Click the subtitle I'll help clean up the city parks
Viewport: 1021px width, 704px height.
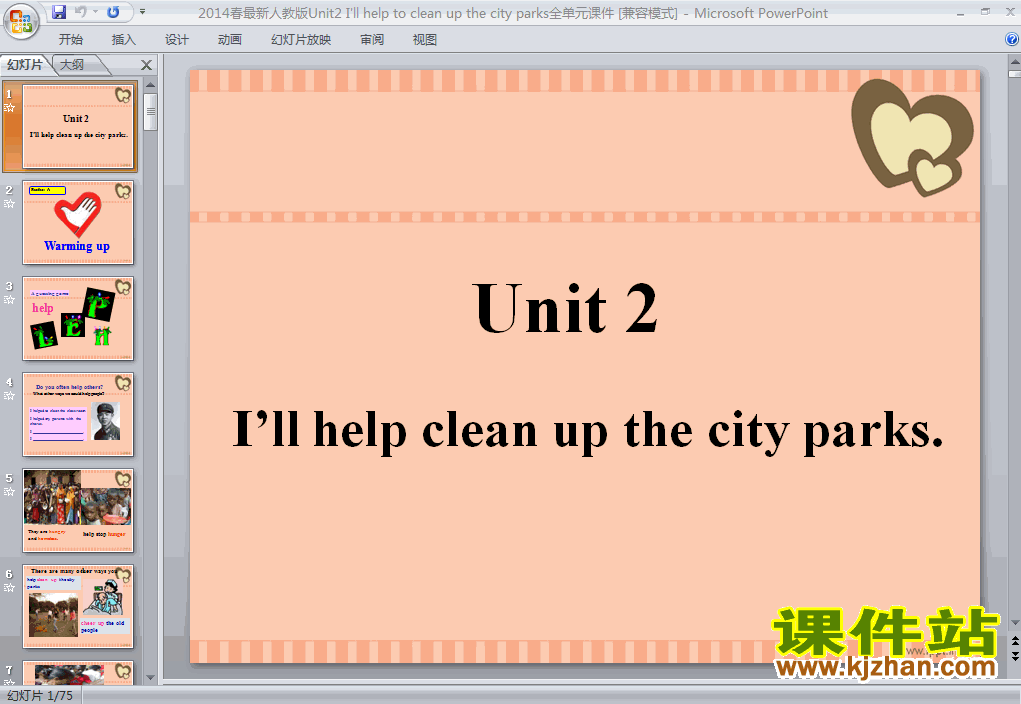(x=587, y=430)
